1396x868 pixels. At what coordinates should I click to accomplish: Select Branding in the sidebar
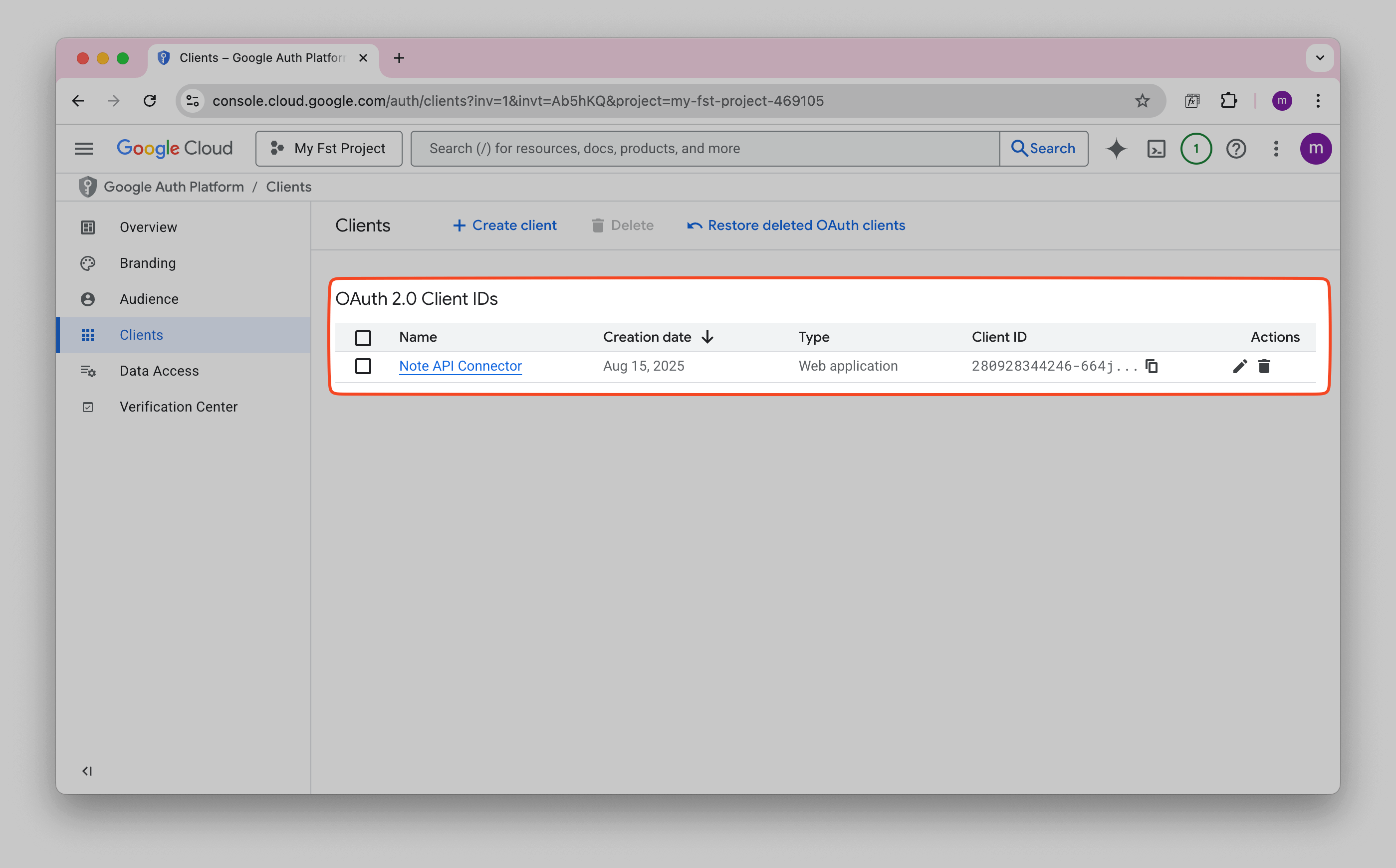coord(148,263)
